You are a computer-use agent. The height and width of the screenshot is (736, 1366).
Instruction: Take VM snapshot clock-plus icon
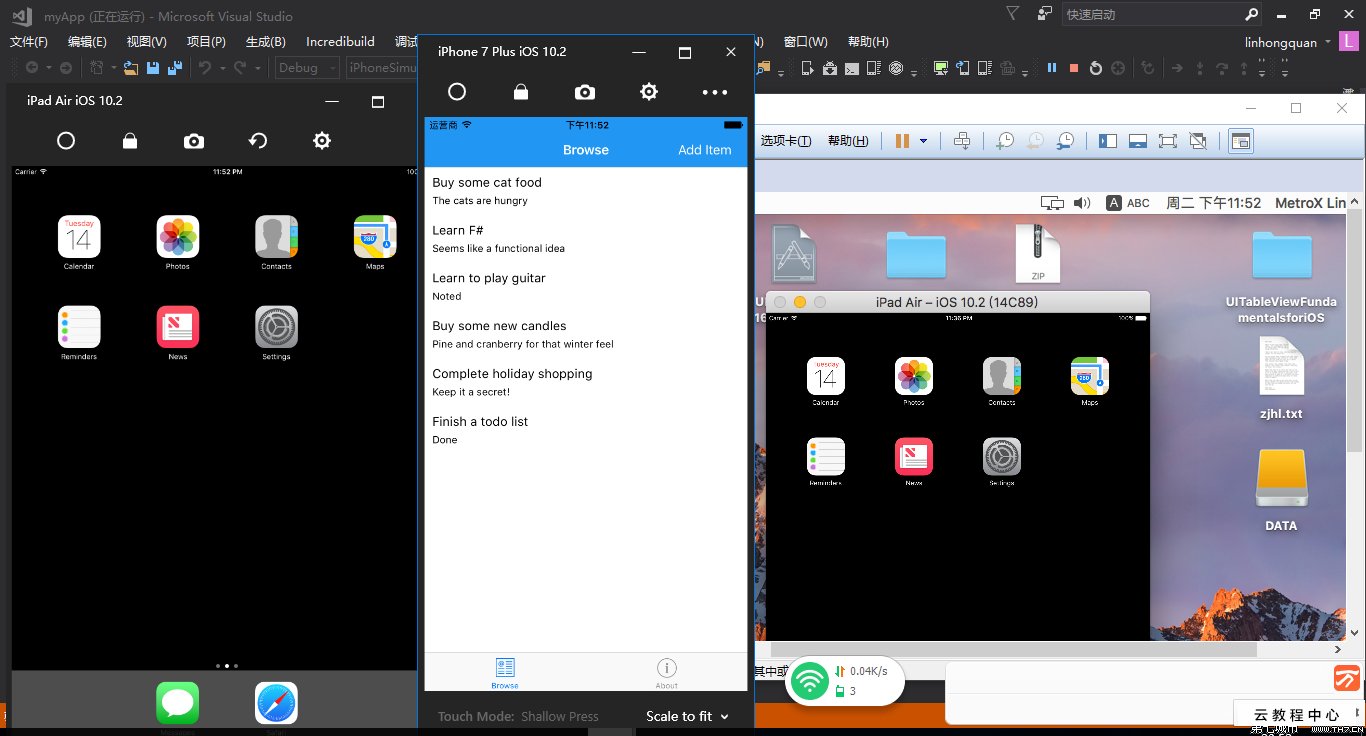tap(1005, 141)
